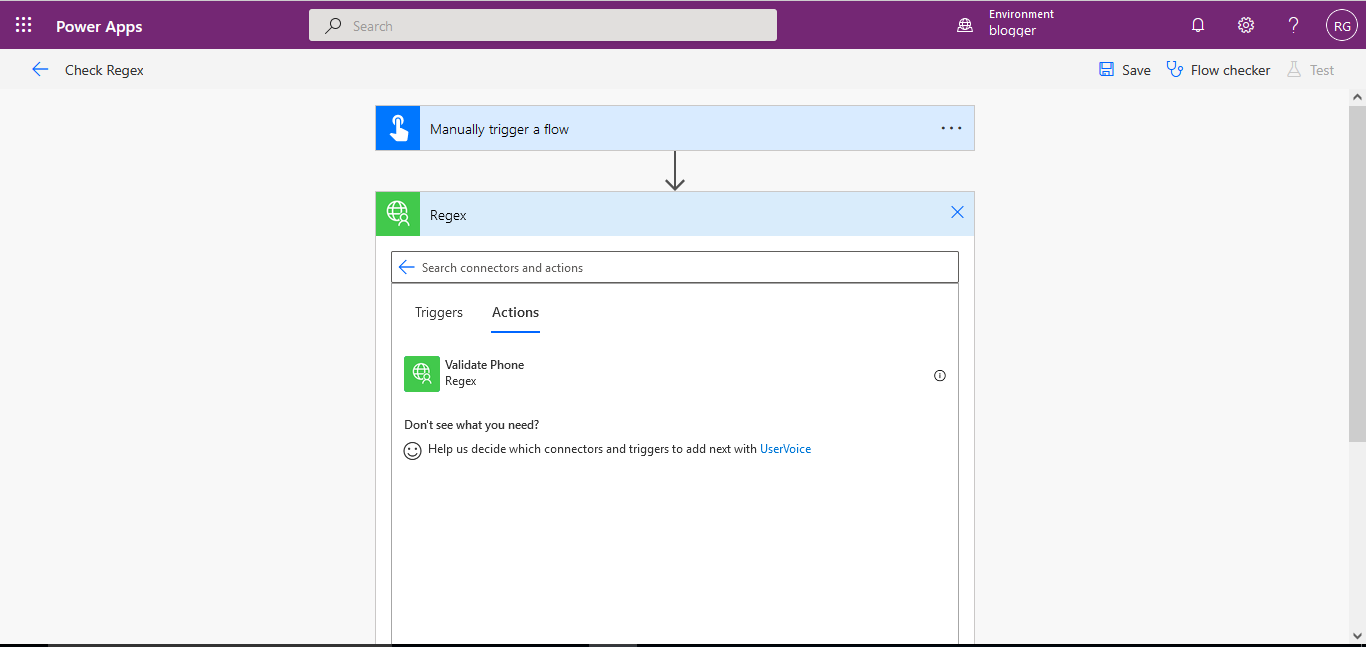This screenshot has width=1366, height=647.
Task: Click the scrollbar down arrow
Action: click(1357, 636)
